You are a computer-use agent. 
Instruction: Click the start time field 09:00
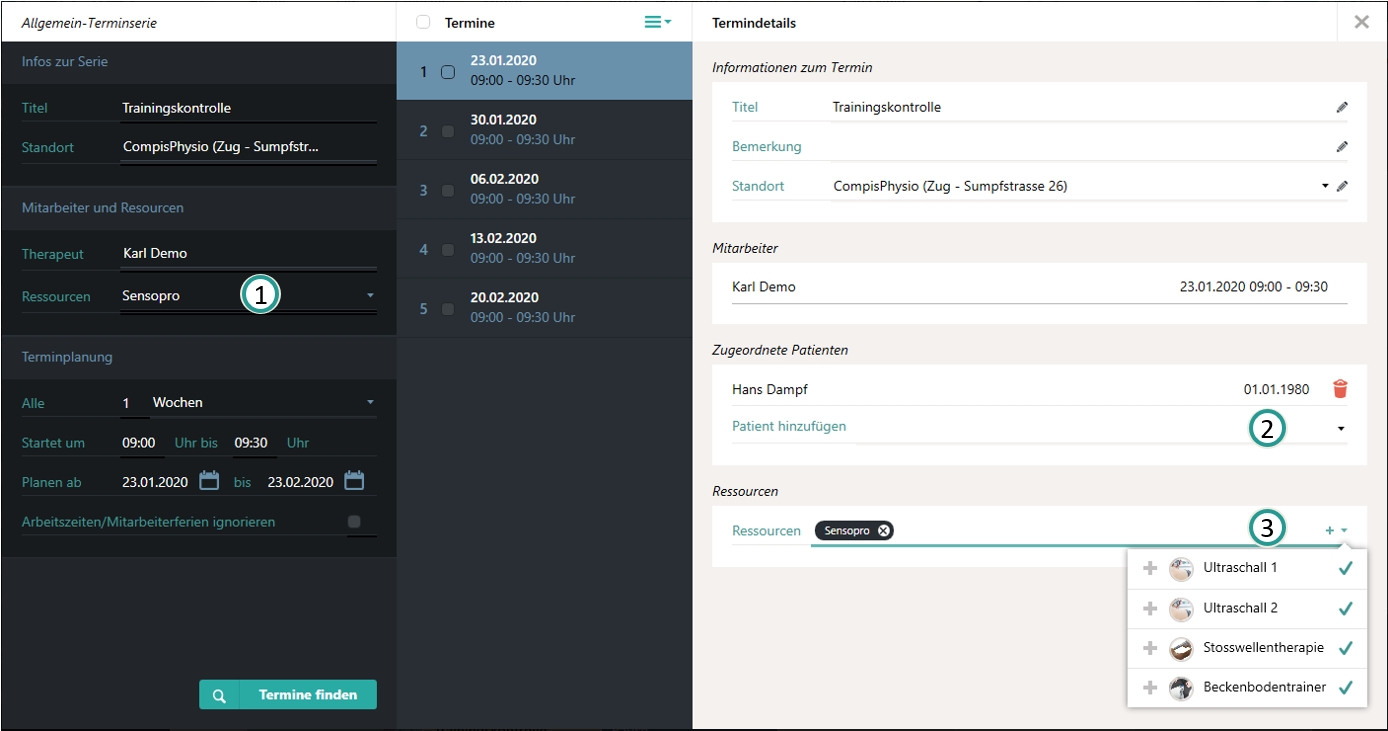pos(138,443)
